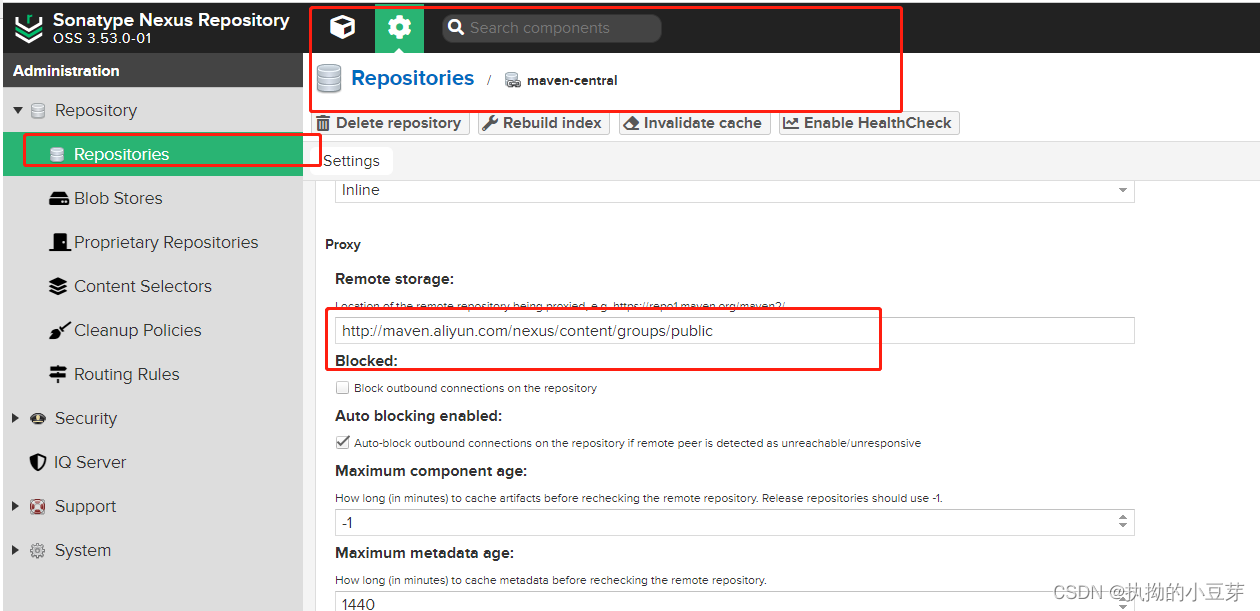Click the Invalidate cache button
The image size is (1260, 611).
point(694,123)
